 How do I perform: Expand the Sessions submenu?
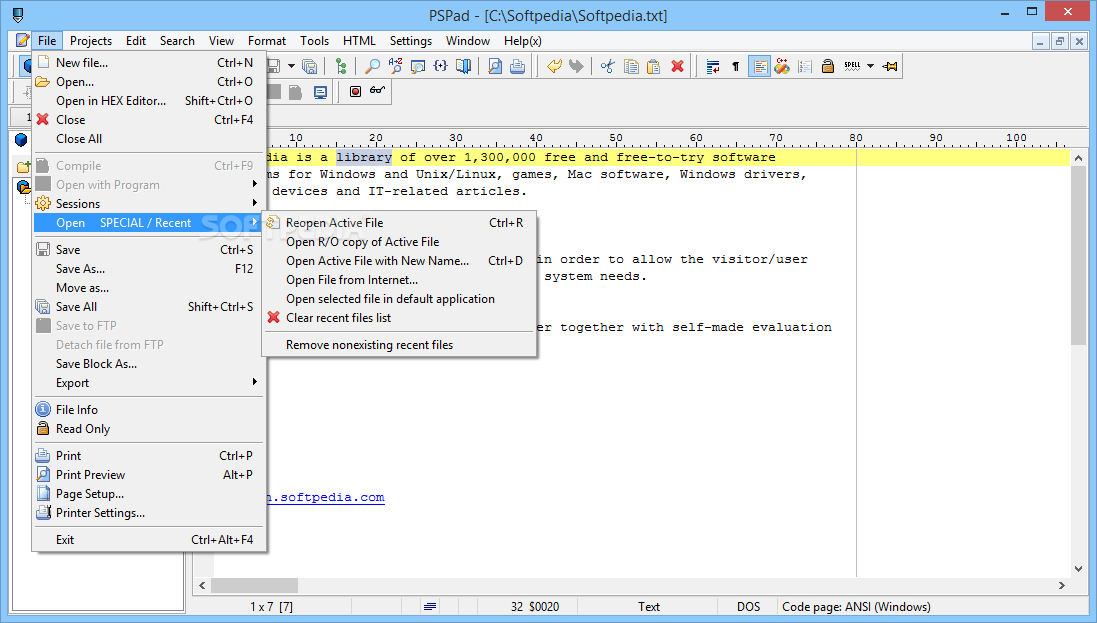click(149, 204)
